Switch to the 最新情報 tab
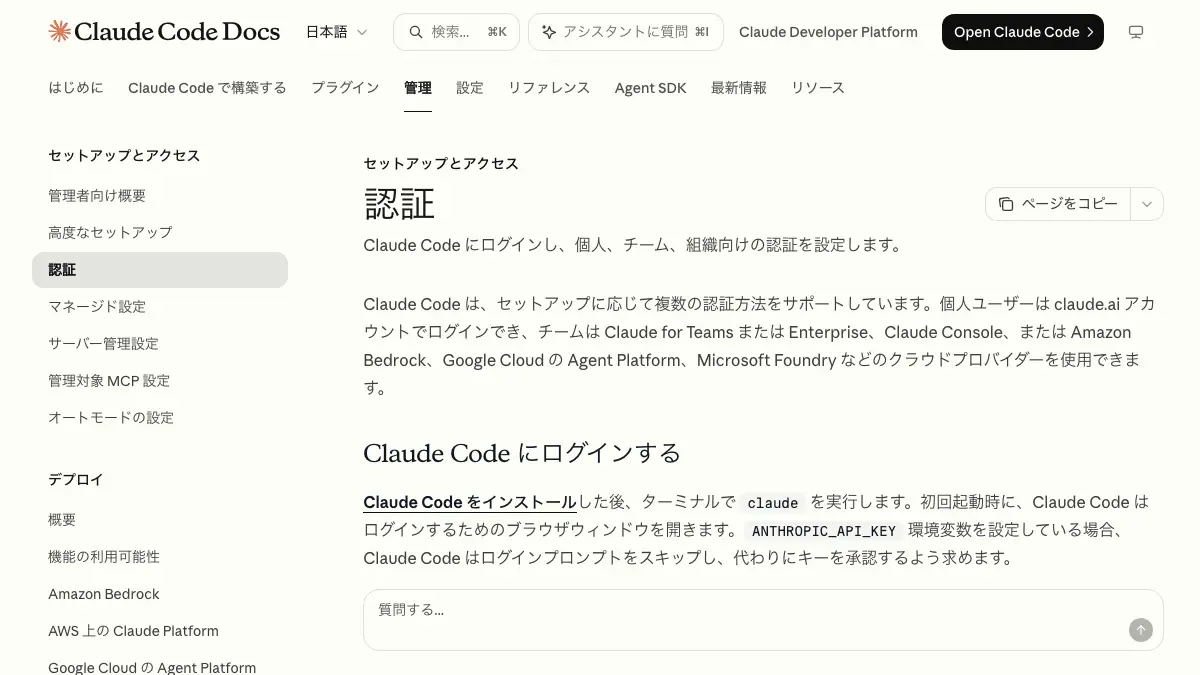Screen dimensions: 1200x675 point(739,88)
